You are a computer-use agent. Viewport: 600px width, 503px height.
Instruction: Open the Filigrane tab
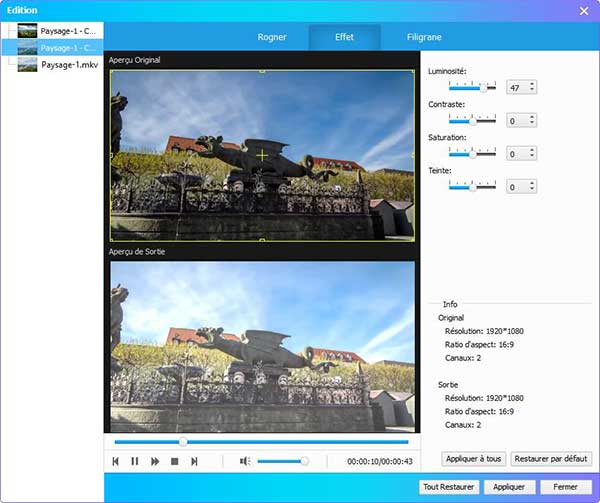point(426,38)
